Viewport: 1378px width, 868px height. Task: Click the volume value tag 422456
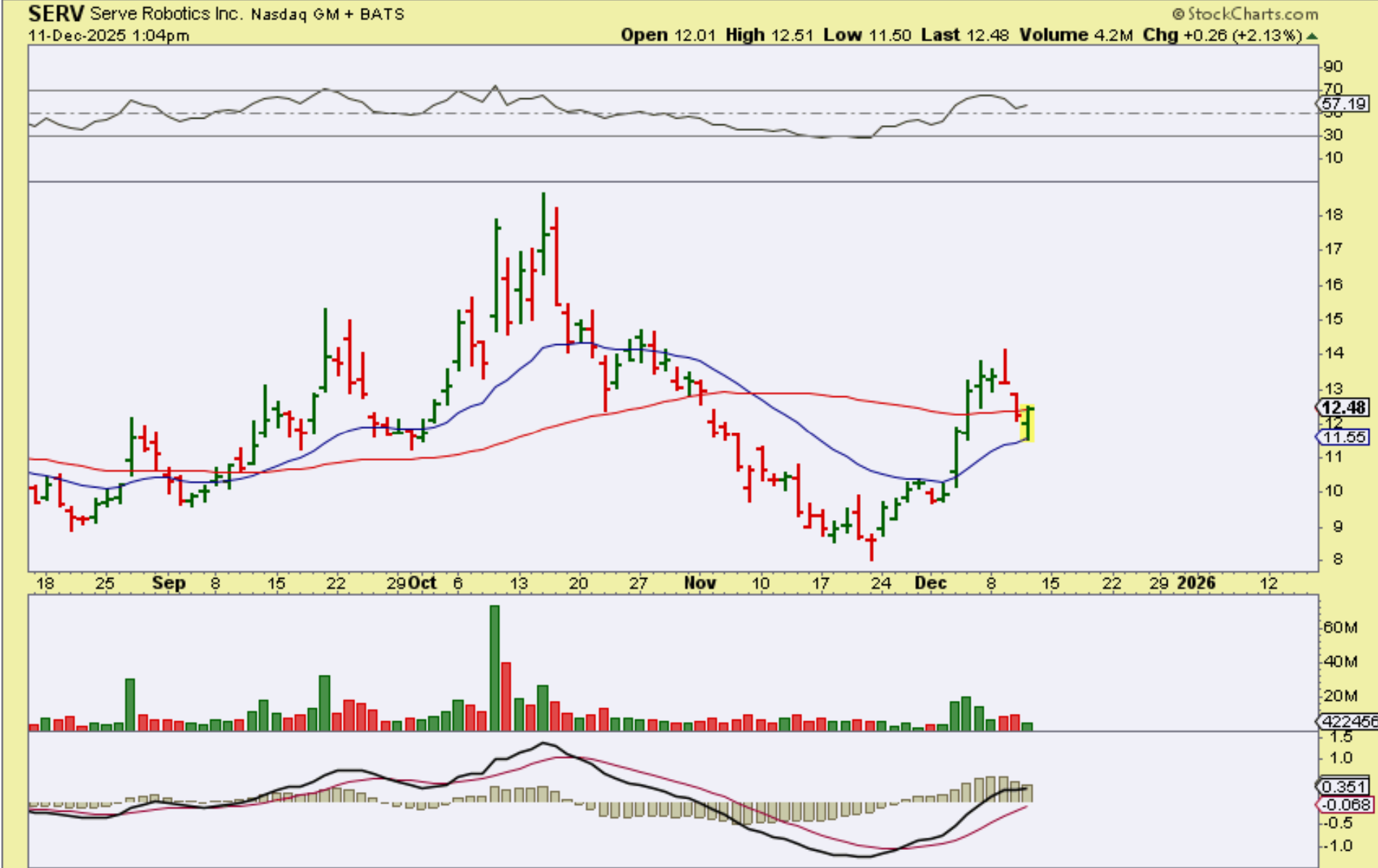[x=1348, y=721]
